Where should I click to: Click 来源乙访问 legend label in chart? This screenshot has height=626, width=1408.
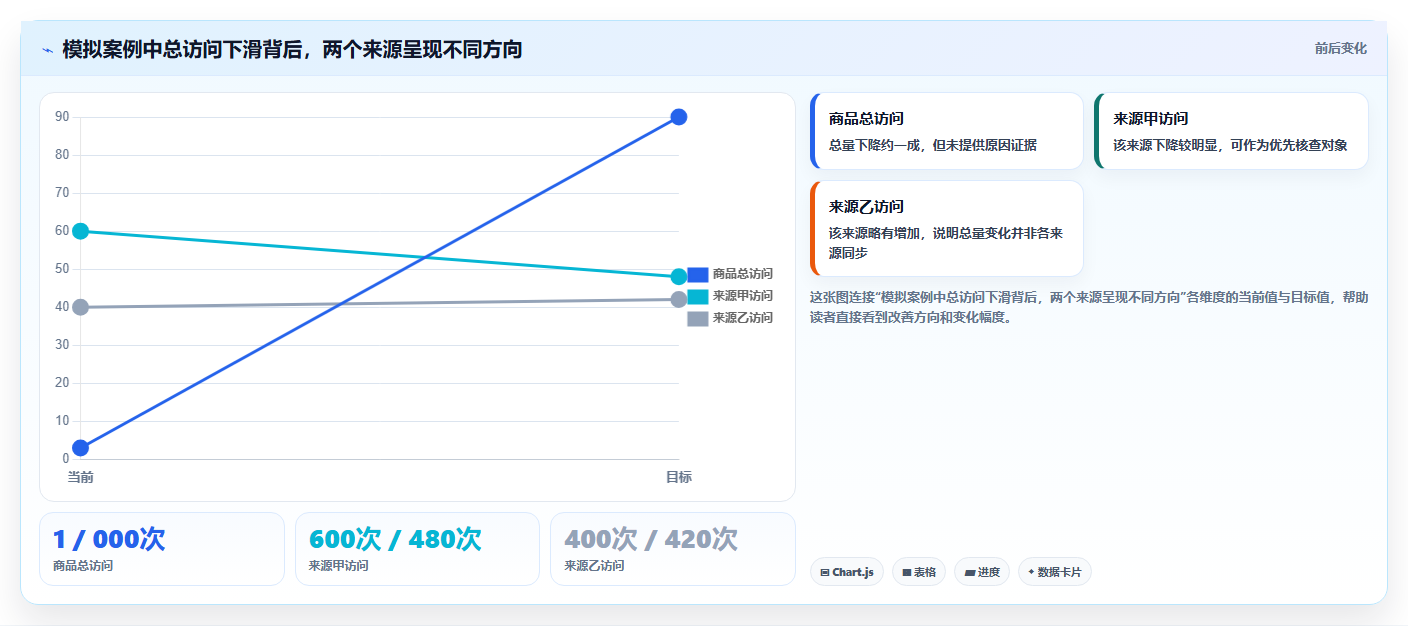point(743,318)
